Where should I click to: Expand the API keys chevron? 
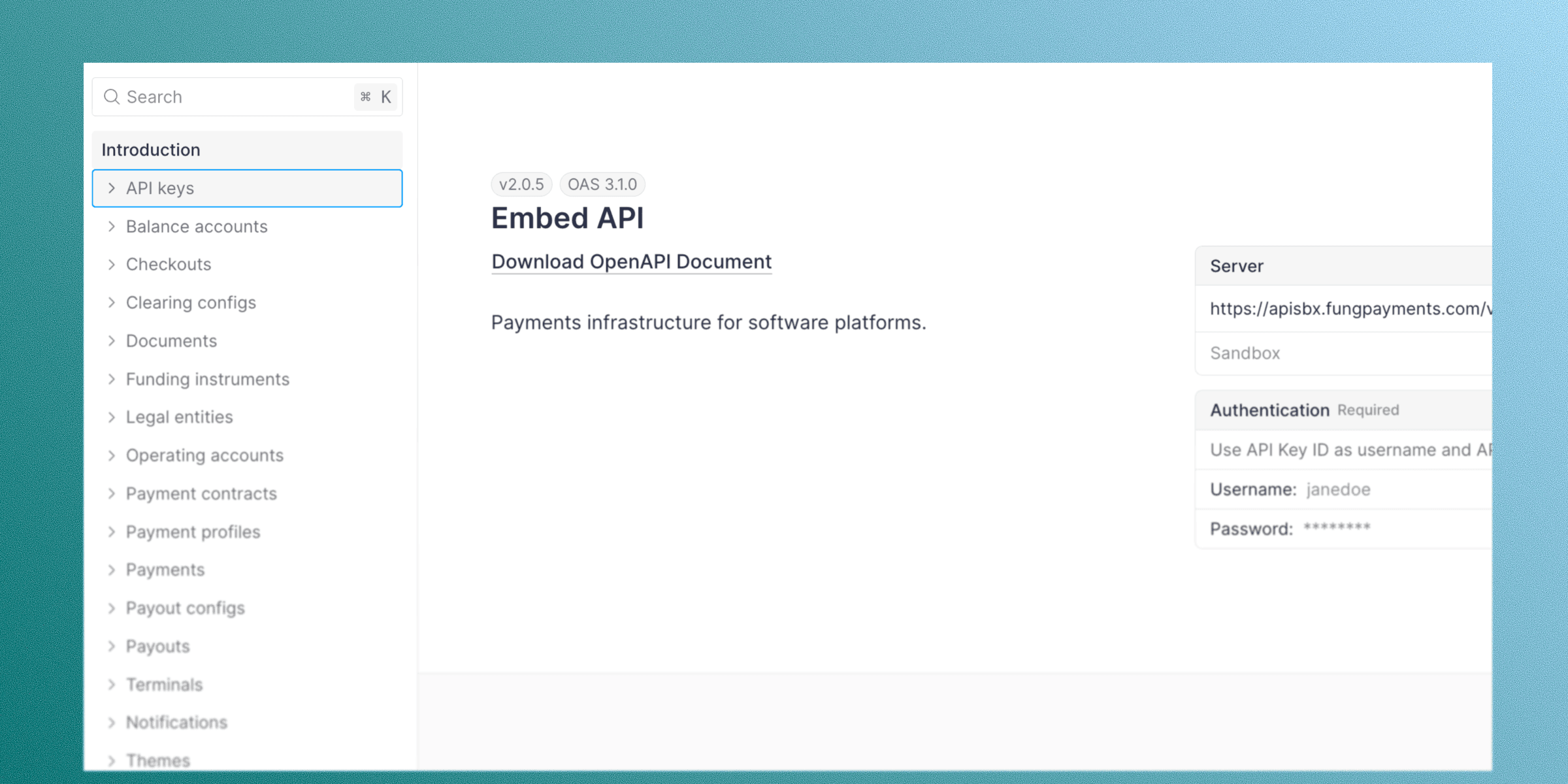(112, 188)
